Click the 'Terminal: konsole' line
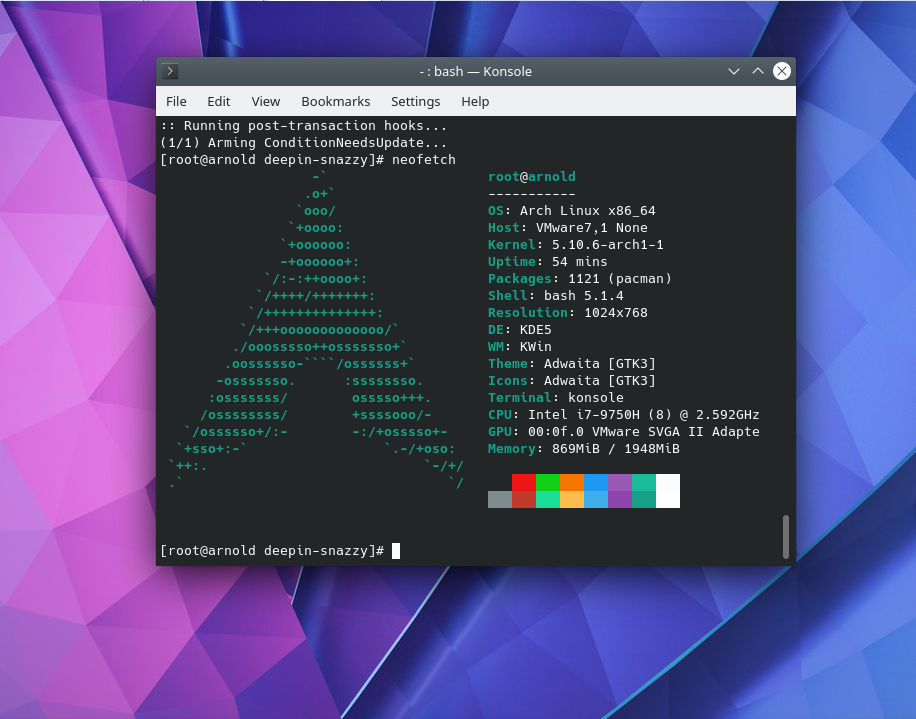916x719 pixels. point(556,397)
